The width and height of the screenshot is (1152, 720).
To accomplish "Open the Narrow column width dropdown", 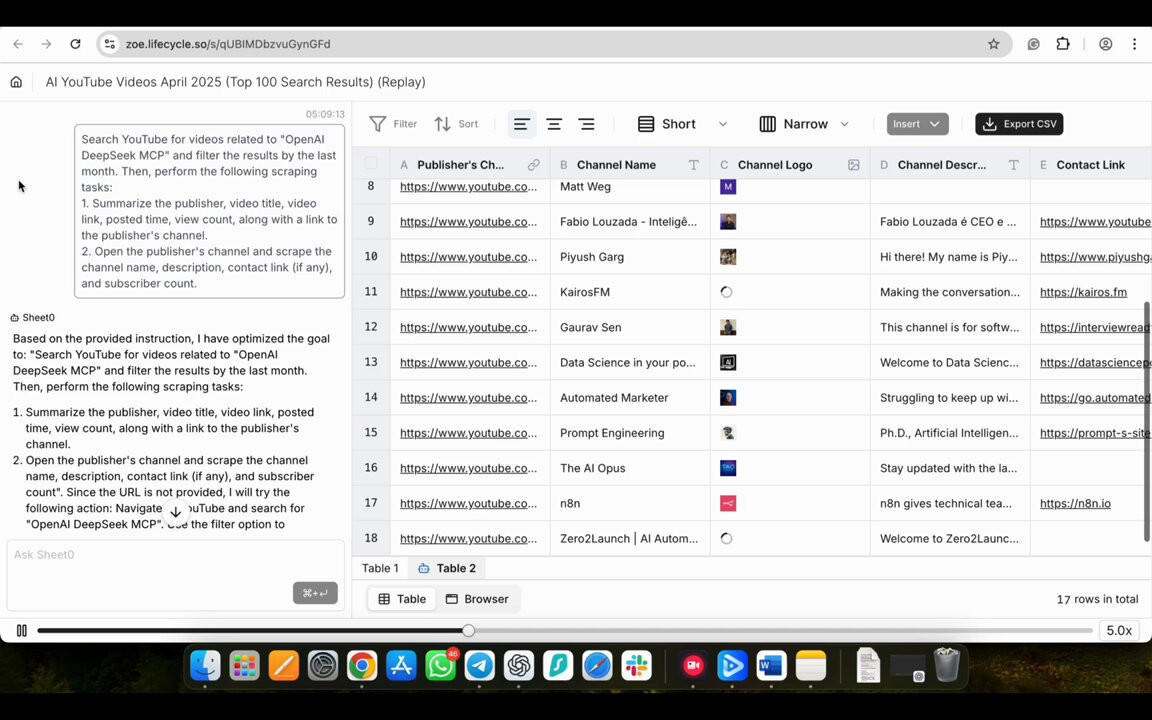I will pos(803,124).
